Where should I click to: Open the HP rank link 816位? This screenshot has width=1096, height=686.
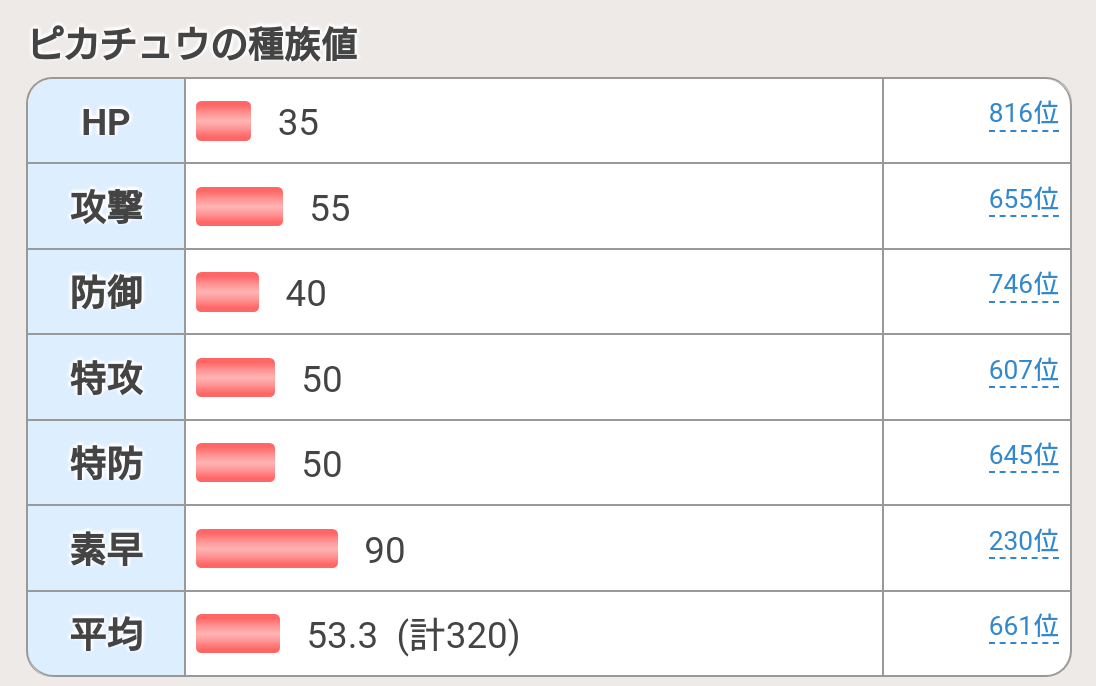1023,114
